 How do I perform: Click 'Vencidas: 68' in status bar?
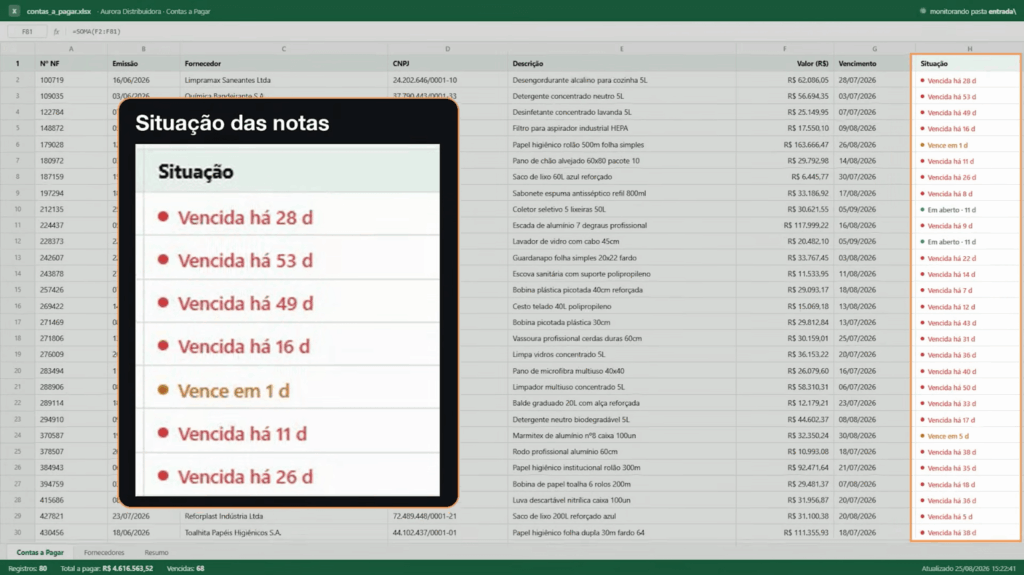point(185,568)
